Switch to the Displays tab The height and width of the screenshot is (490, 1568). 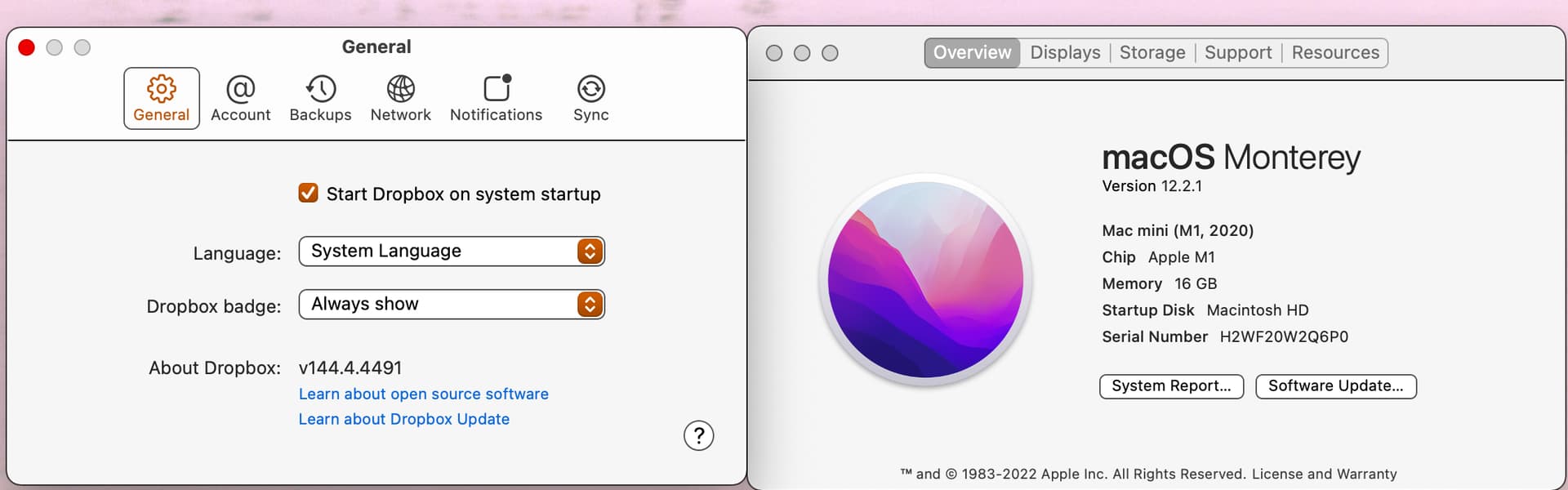pyautogui.click(x=1065, y=53)
